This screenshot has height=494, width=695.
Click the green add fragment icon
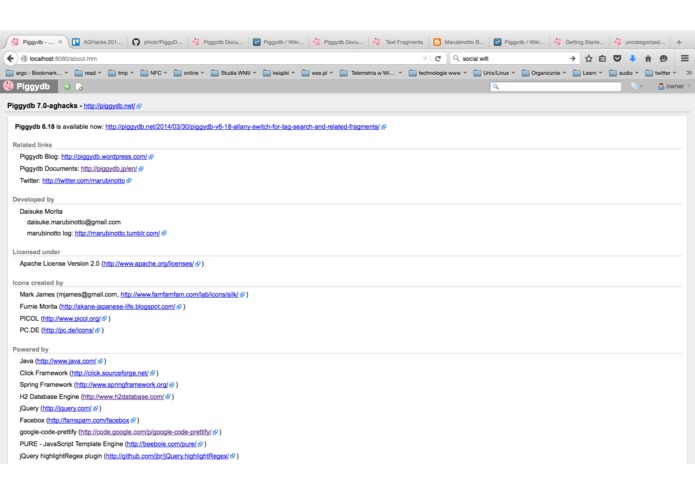pyautogui.click(x=67, y=87)
